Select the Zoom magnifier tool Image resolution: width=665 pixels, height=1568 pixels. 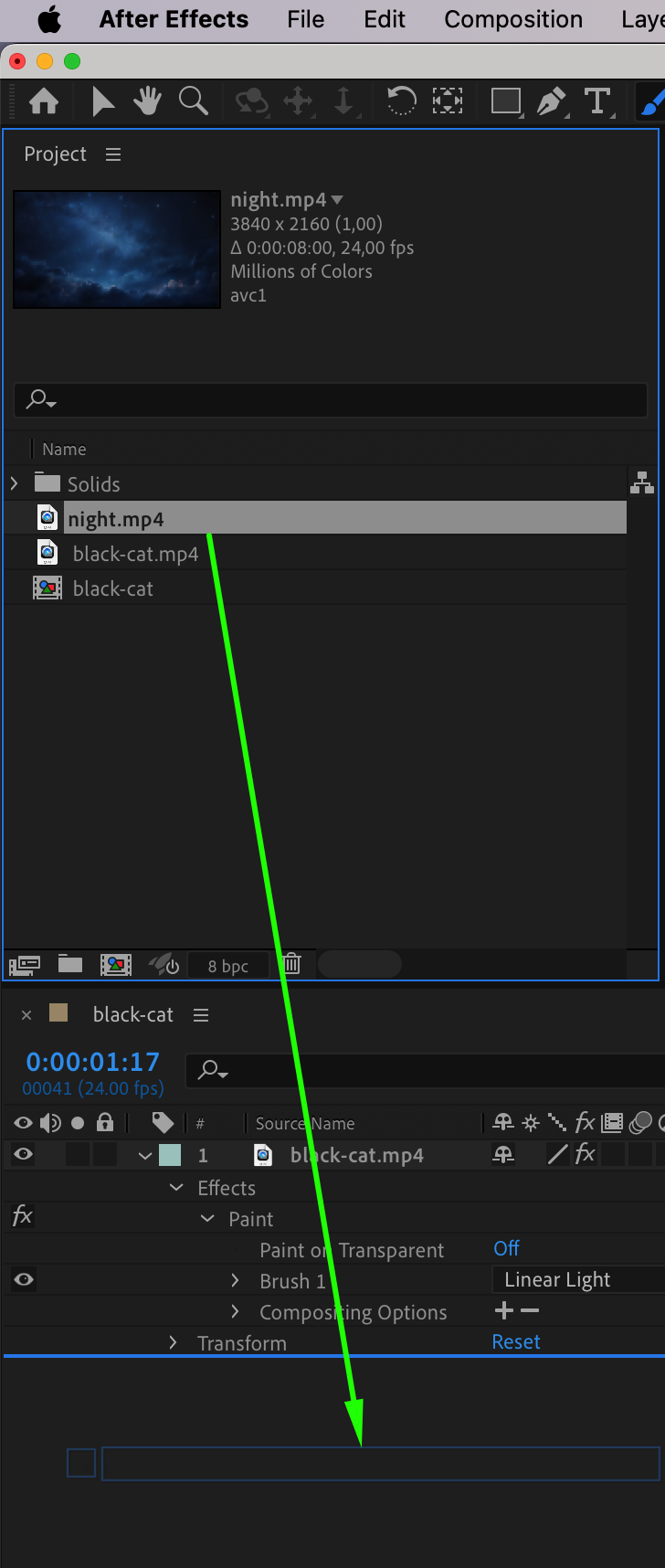tap(193, 101)
